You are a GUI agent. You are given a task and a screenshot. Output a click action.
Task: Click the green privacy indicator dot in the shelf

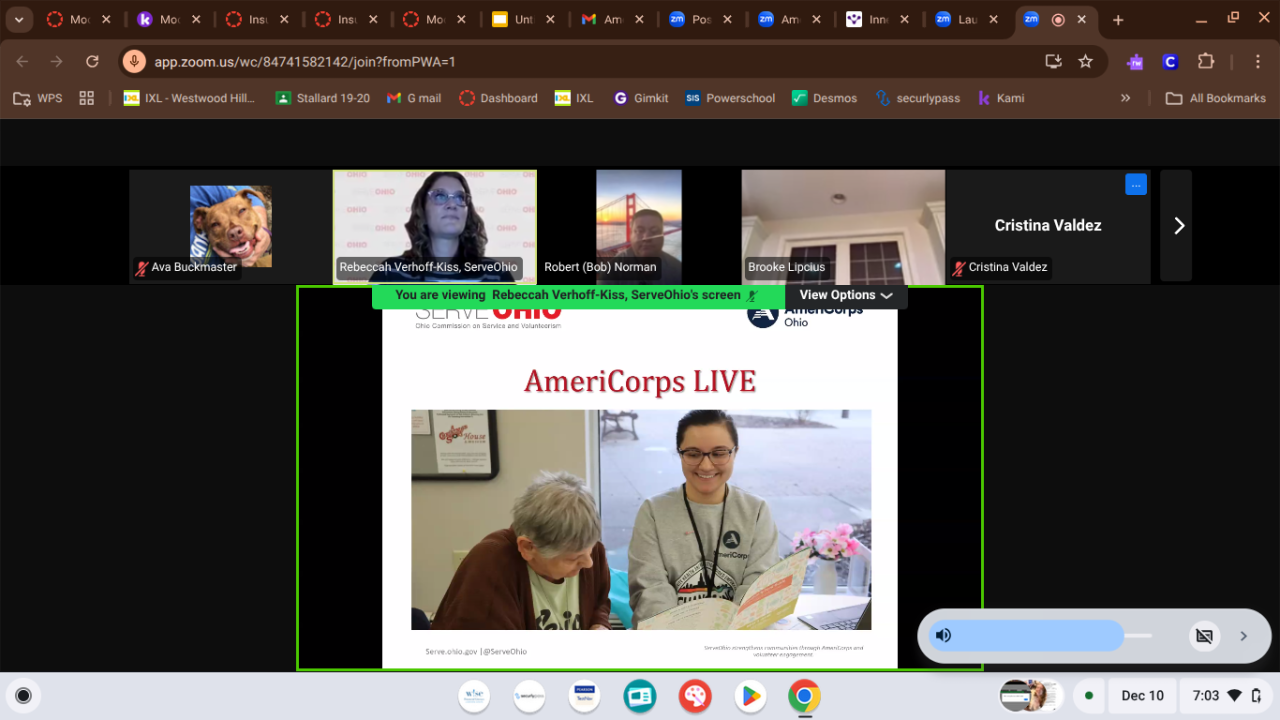point(1089,696)
